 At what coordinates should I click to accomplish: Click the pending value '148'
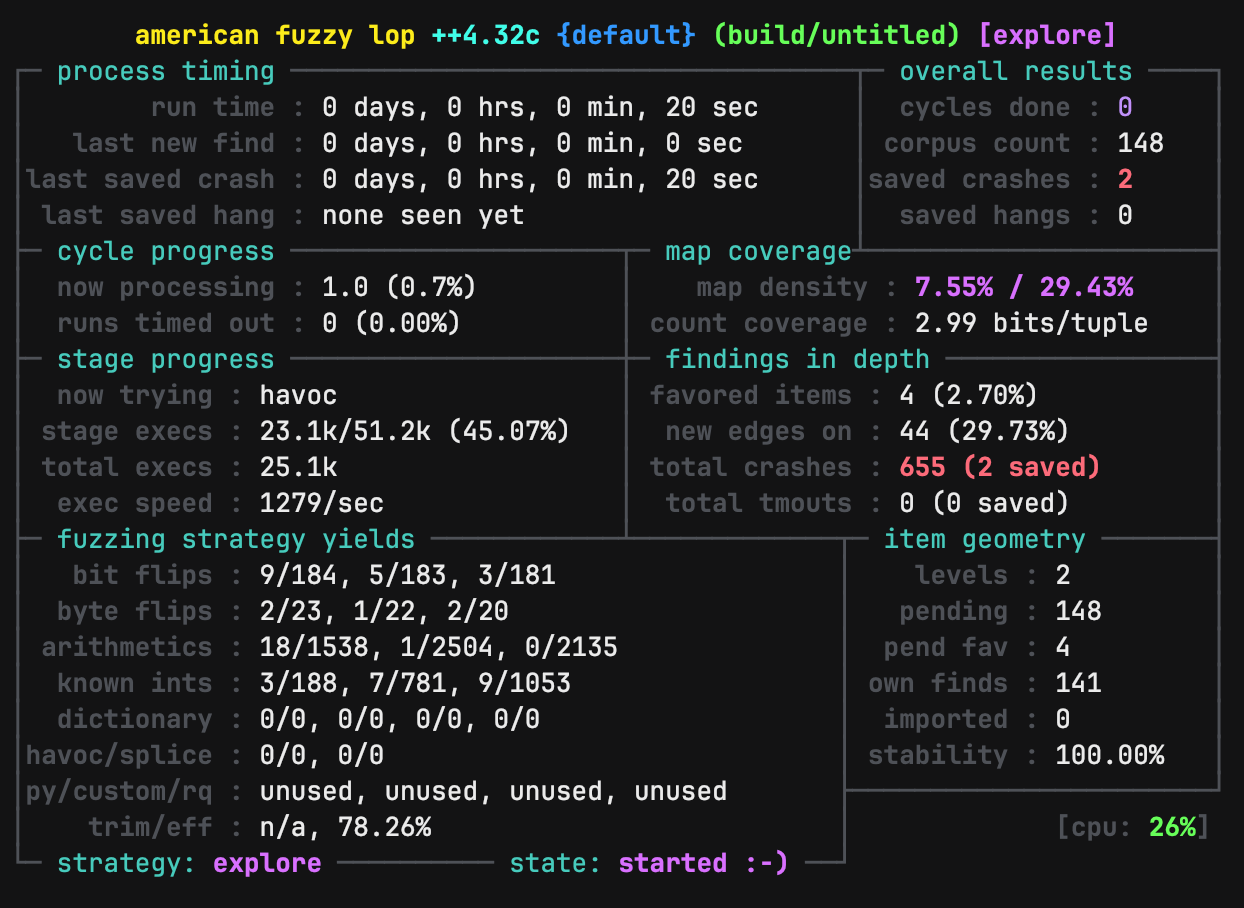tap(1078, 612)
